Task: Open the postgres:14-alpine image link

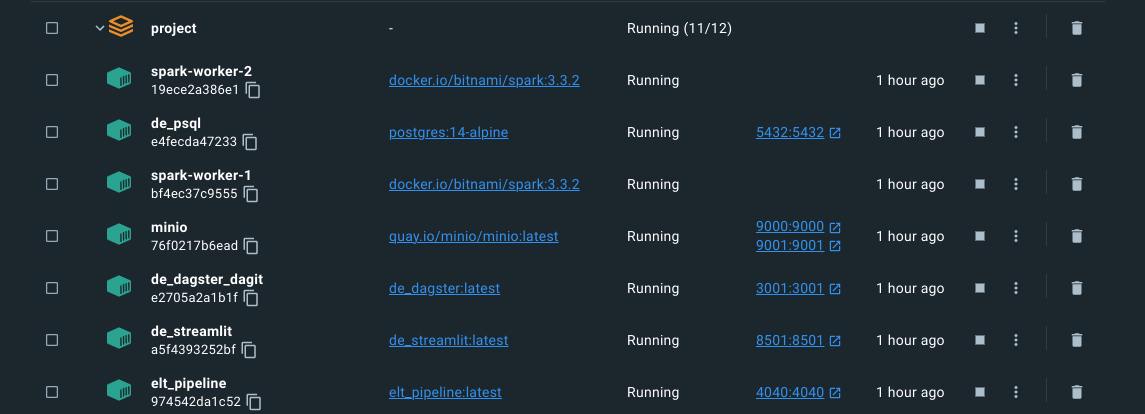Action: coord(448,132)
